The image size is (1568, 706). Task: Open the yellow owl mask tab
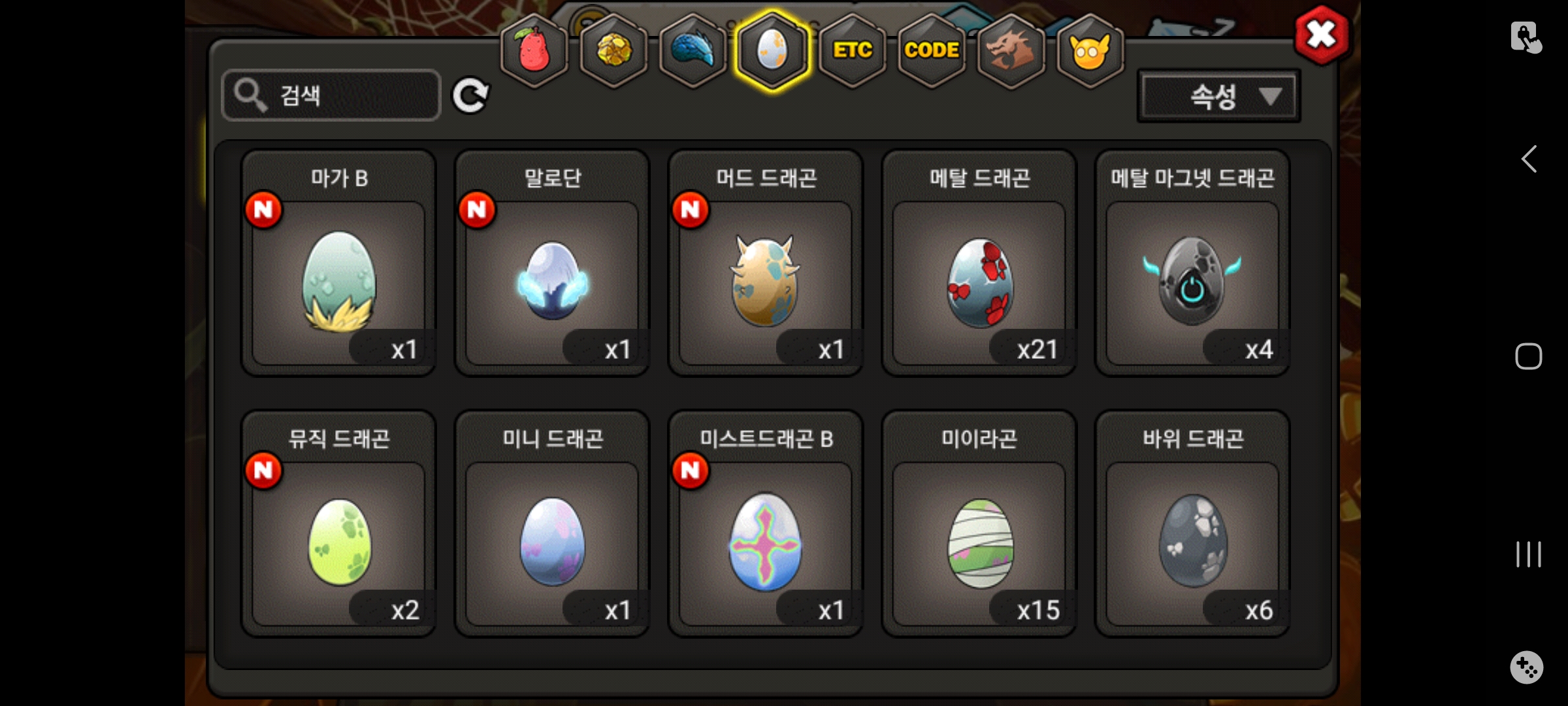click(1090, 51)
